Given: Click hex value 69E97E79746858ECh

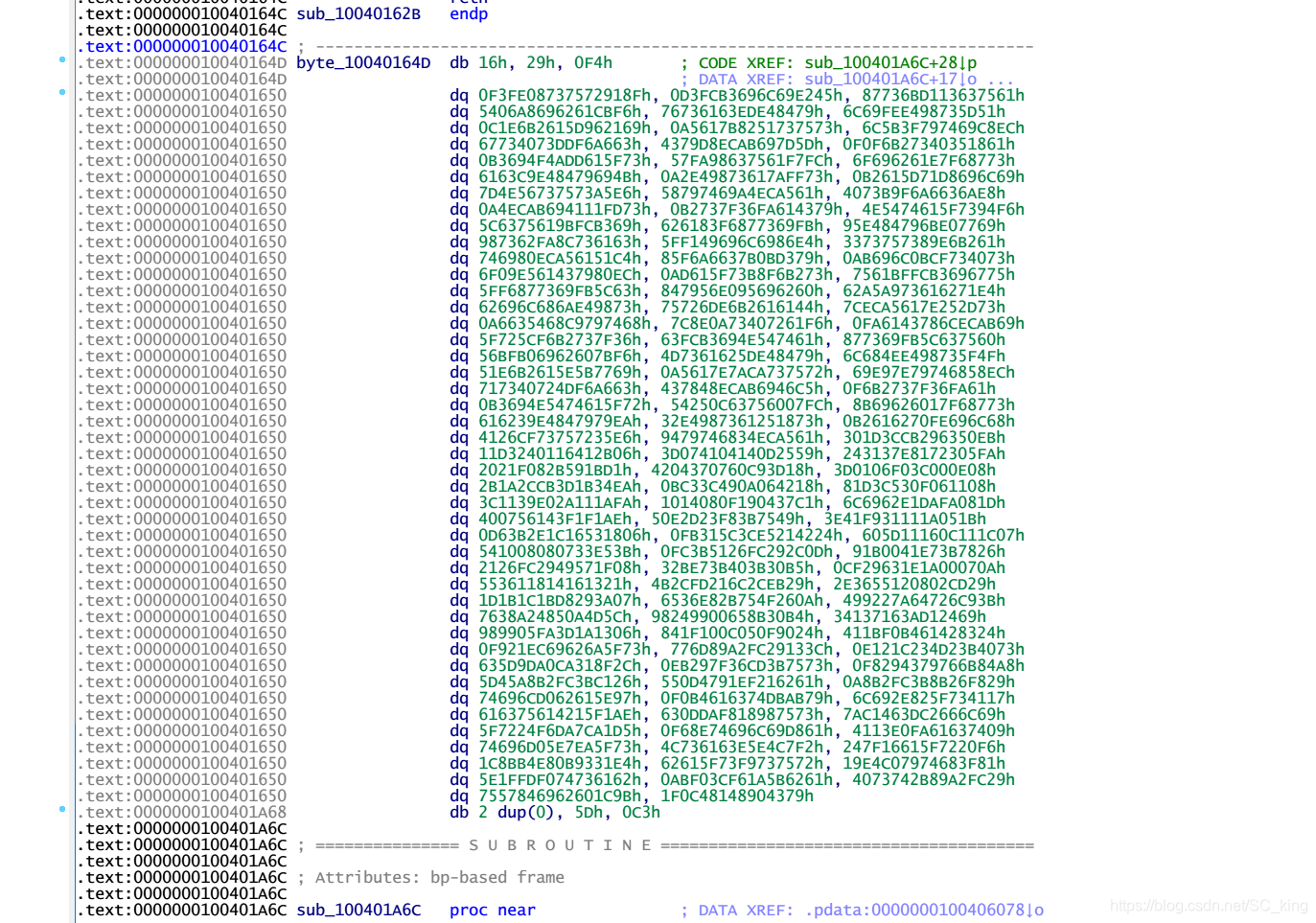Looking at the screenshot, I should pyautogui.click(x=934, y=372).
